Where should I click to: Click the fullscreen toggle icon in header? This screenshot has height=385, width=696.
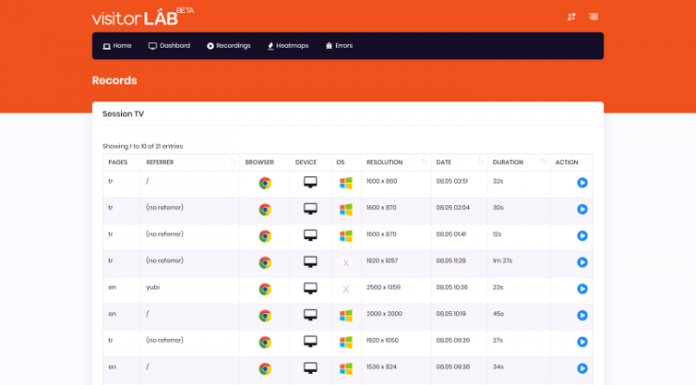click(571, 17)
